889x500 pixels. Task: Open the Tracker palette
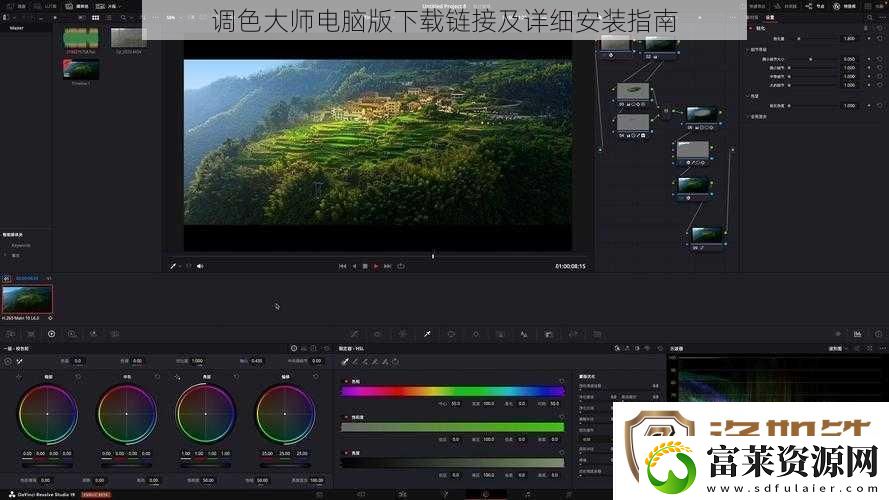pyautogui.click(x=476, y=334)
